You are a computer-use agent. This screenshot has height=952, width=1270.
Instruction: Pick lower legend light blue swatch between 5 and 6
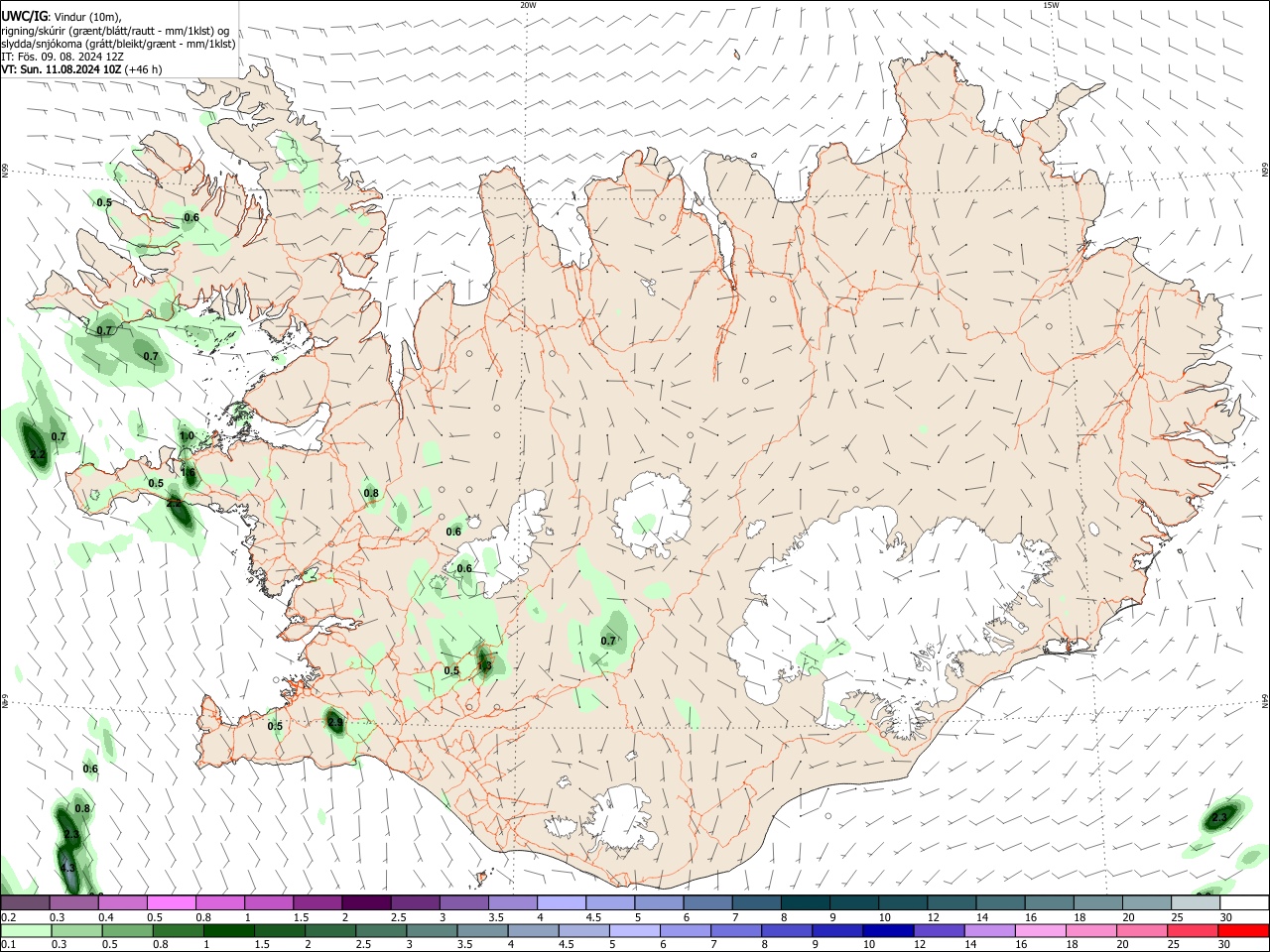coord(635,930)
